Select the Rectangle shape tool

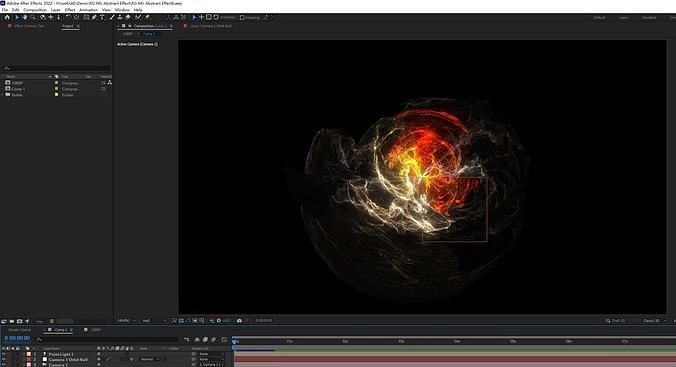(86, 17)
